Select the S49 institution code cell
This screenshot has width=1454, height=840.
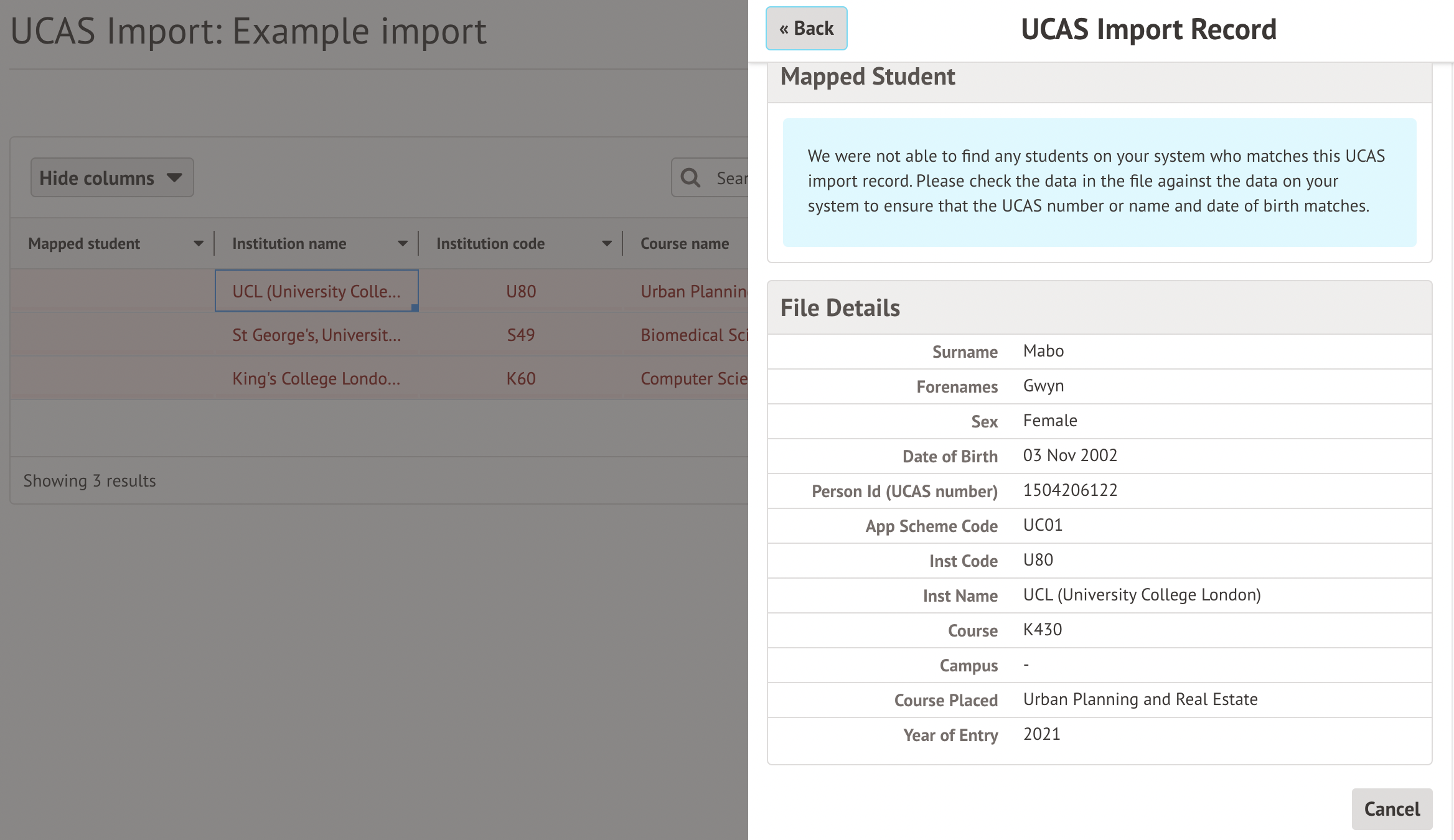click(x=520, y=335)
